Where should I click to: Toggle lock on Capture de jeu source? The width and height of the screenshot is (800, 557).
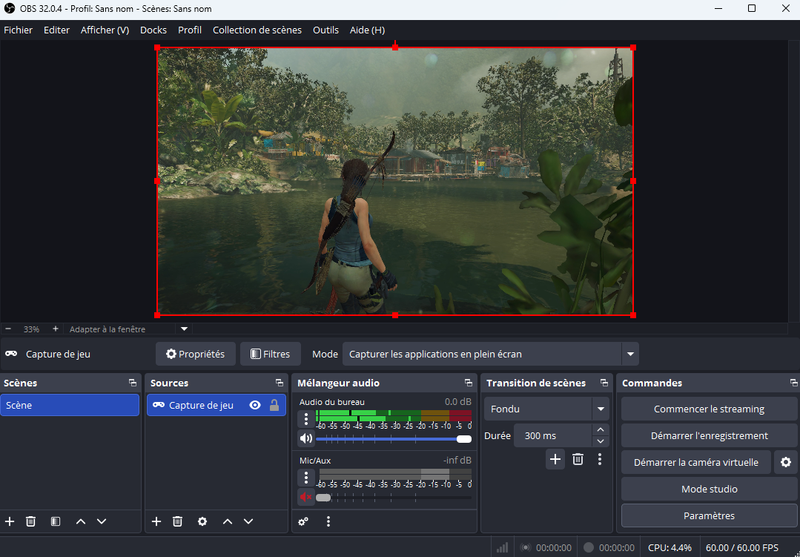(274, 405)
